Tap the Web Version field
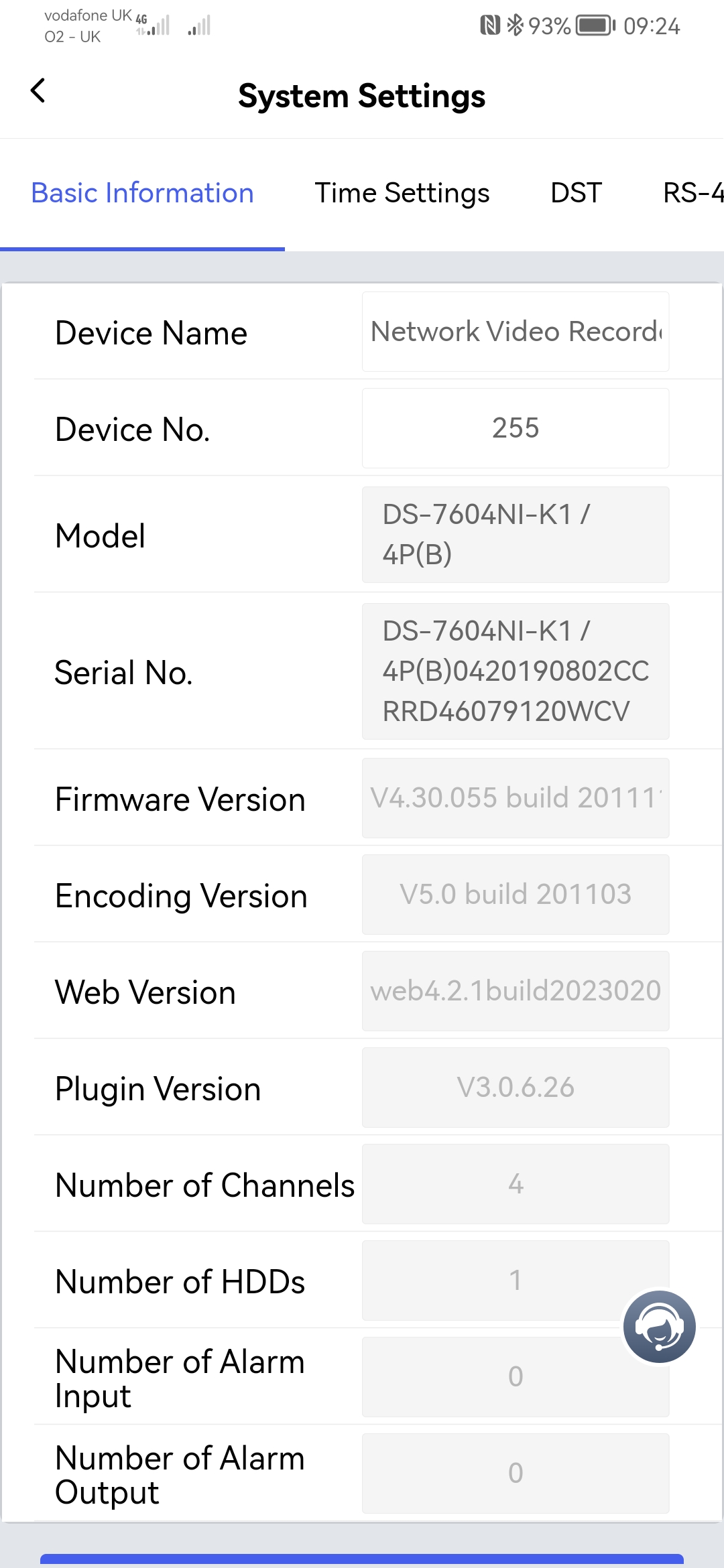Screen dimensions: 724x1568 tap(516, 991)
